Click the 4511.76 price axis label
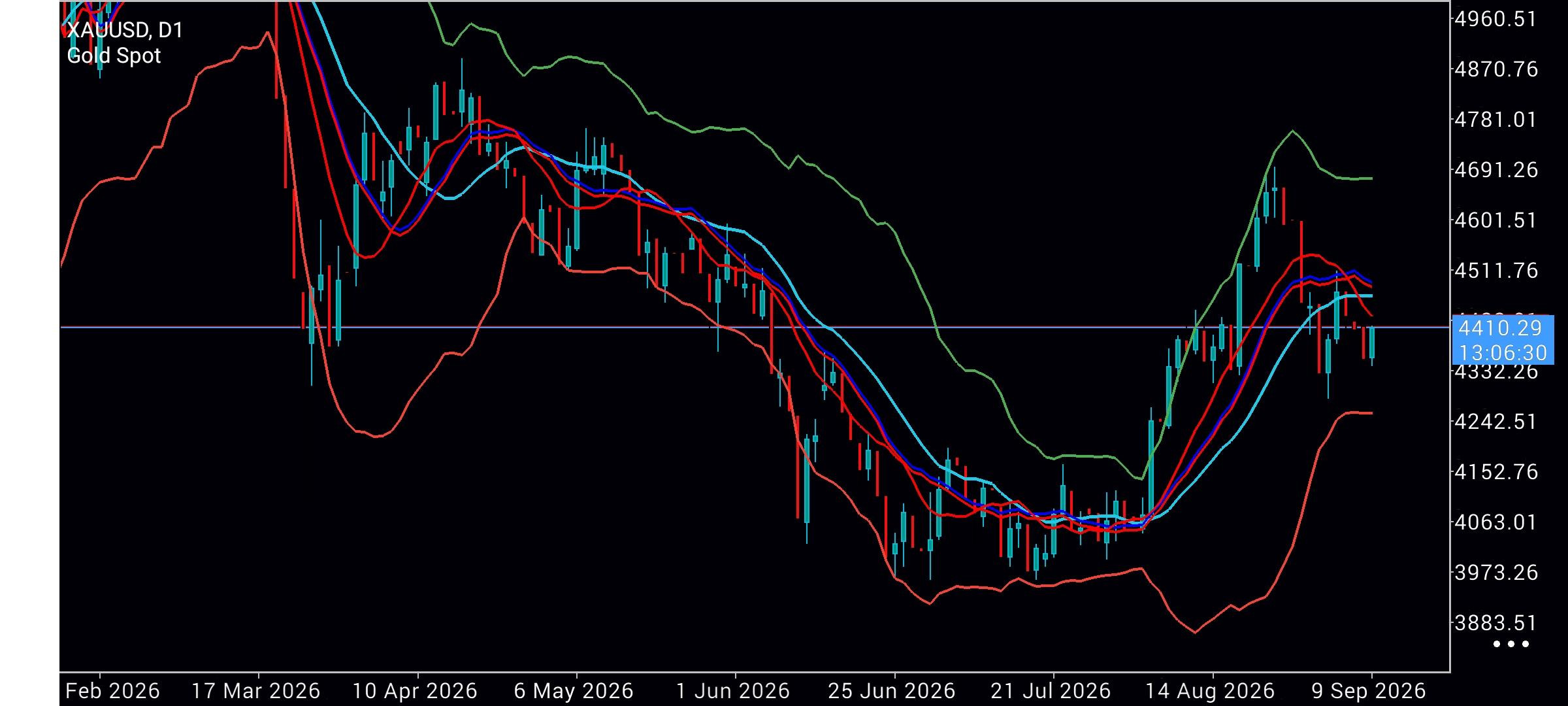Screen dimensions: 1568x706 pyautogui.click(x=1495, y=271)
